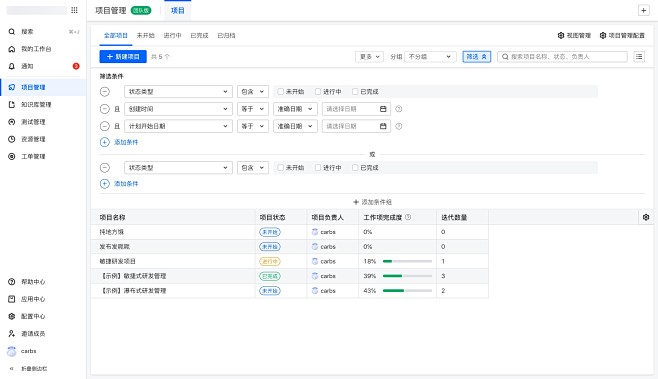Click the 项目管理 sidebar icon
Viewport: 658px width, 379px height.
(12, 87)
